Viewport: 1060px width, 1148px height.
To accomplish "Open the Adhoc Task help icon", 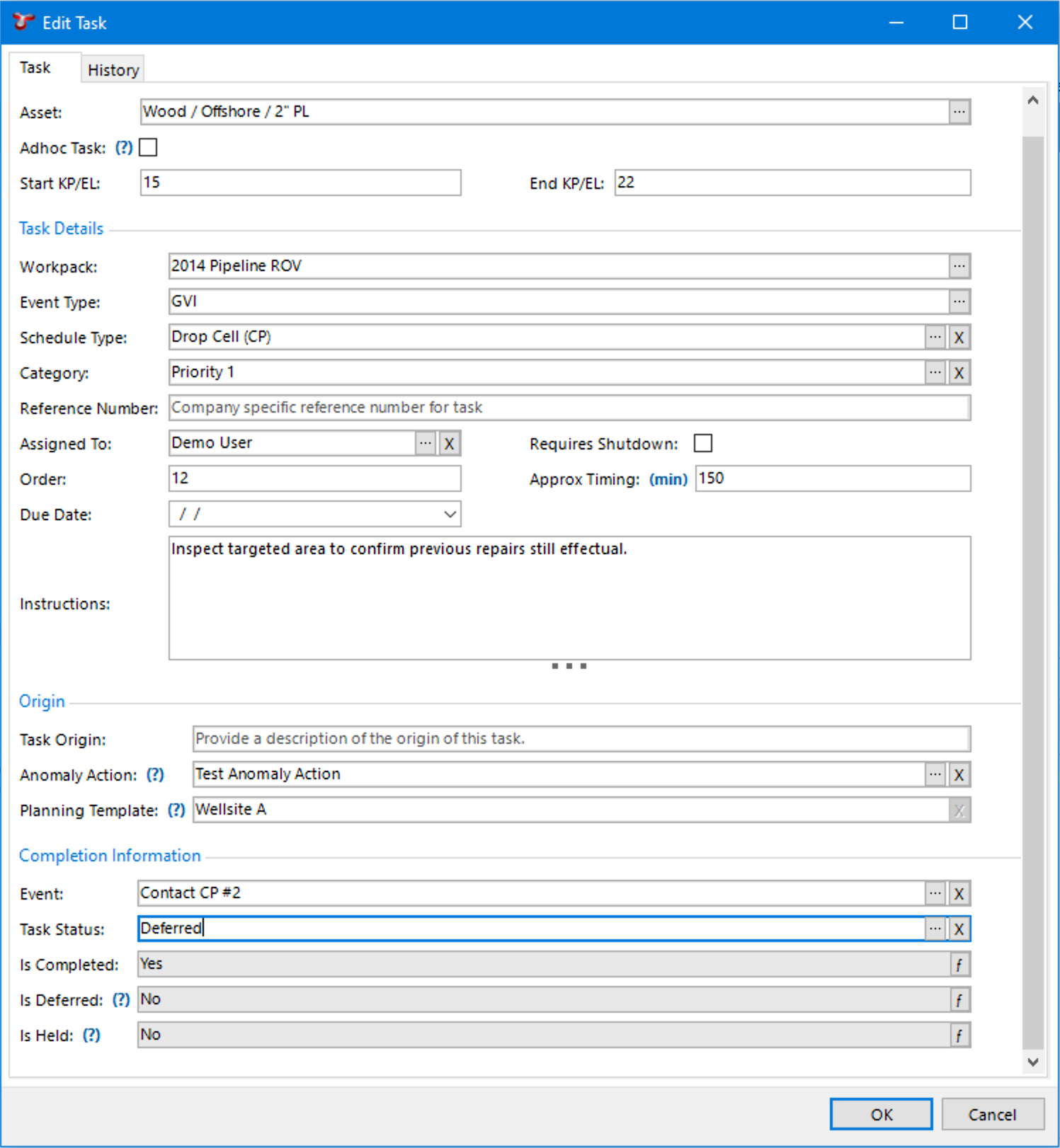I will click(x=124, y=148).
